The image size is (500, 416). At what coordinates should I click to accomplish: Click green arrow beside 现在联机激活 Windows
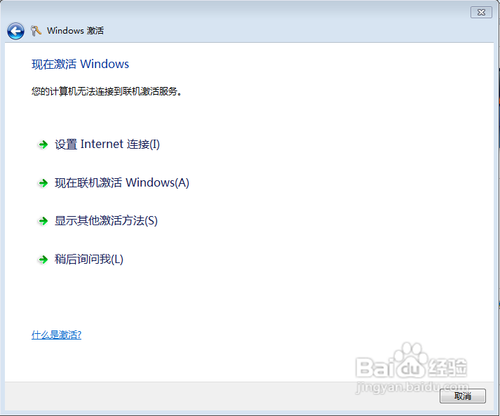coord(43,183)
